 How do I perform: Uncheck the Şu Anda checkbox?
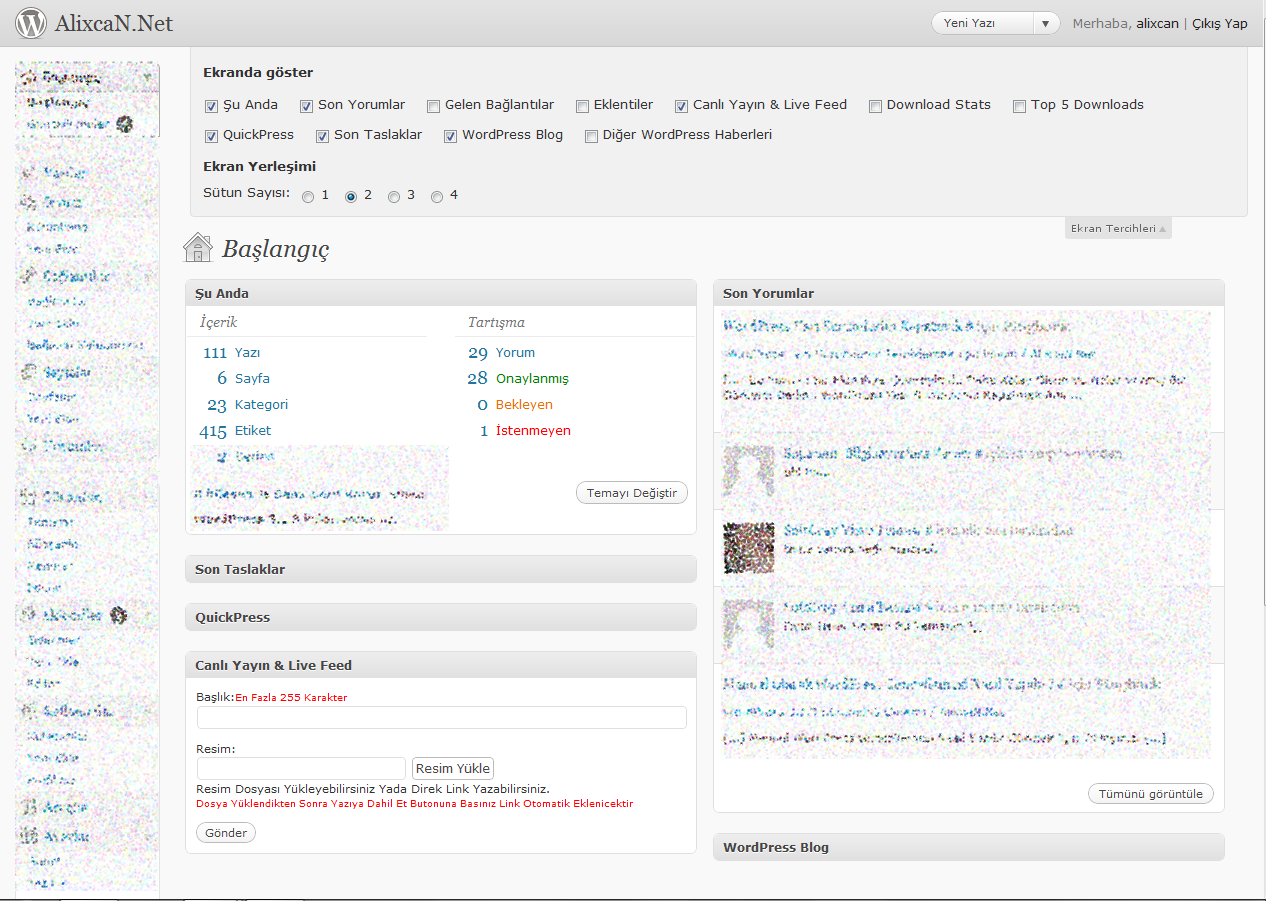[211, 106]
